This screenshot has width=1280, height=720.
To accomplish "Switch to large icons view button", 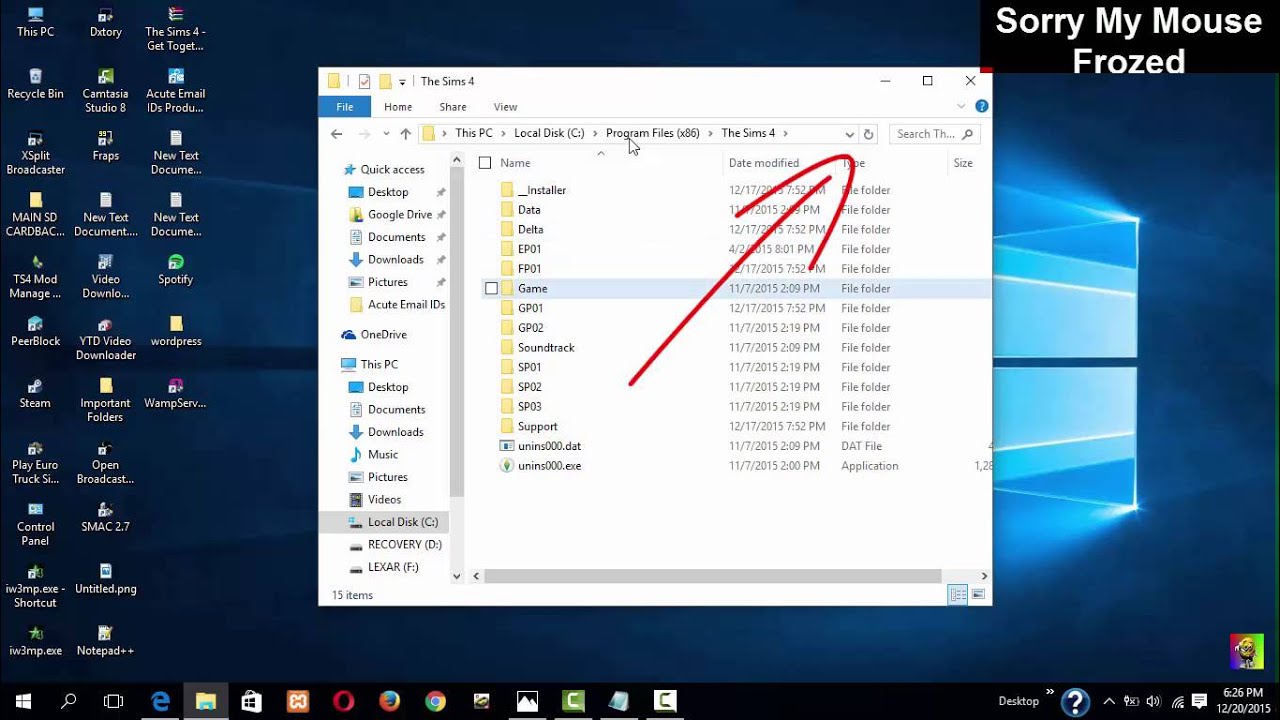I will [x=978, y=595].
